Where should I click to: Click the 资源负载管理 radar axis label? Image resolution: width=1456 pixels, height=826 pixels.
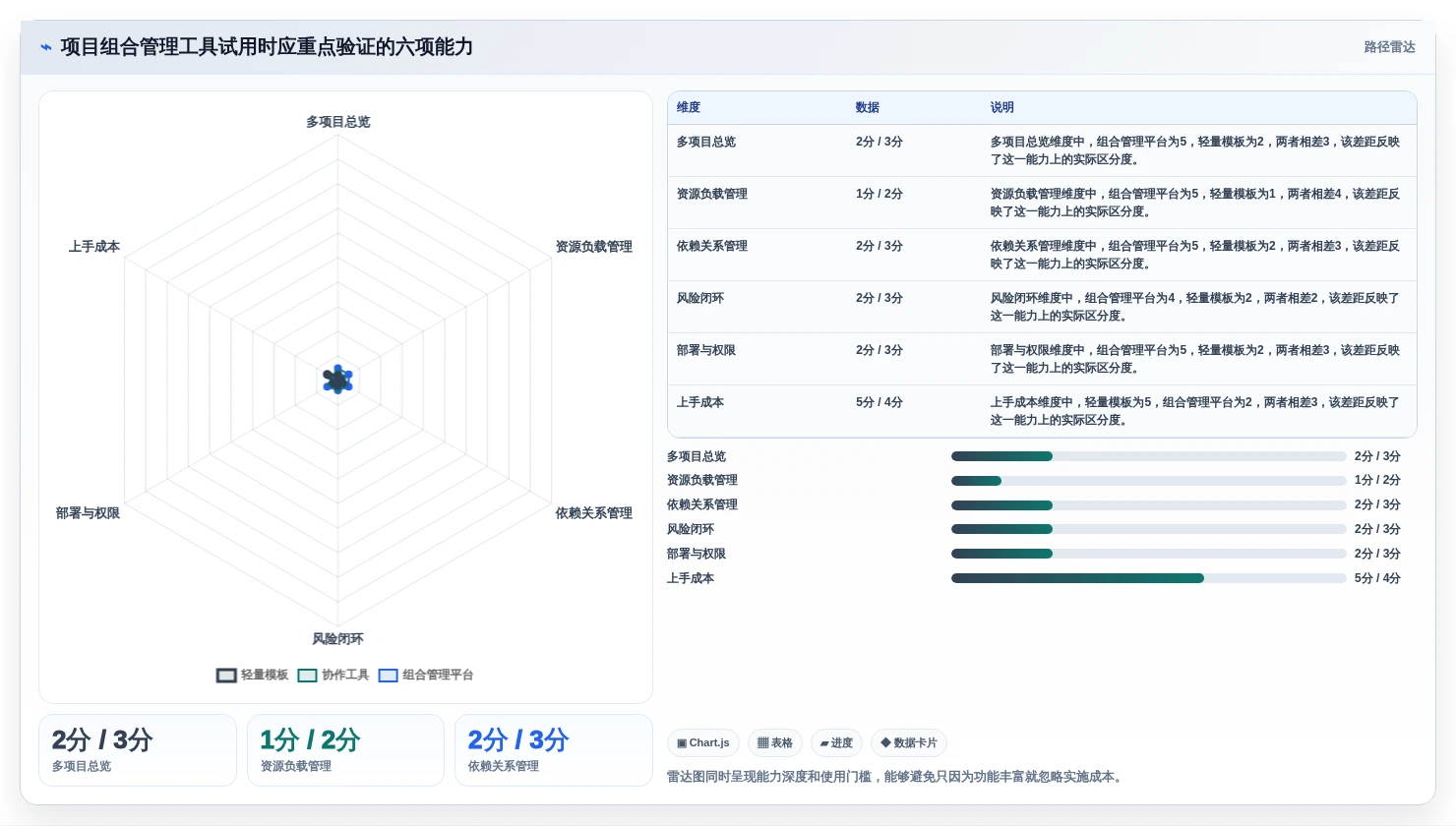pyautogui.click(x=594, y=247)
